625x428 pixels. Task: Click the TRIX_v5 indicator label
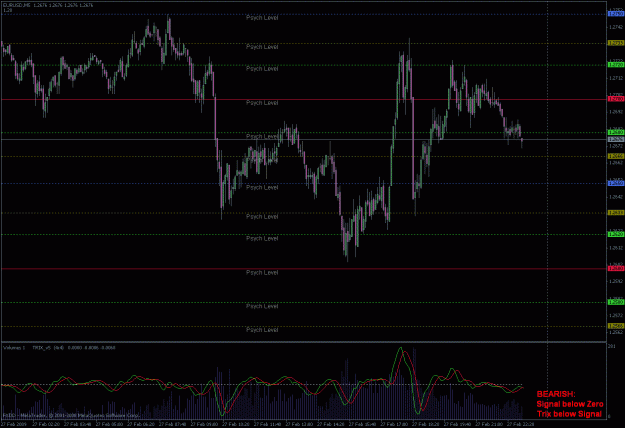pos(42,348)
